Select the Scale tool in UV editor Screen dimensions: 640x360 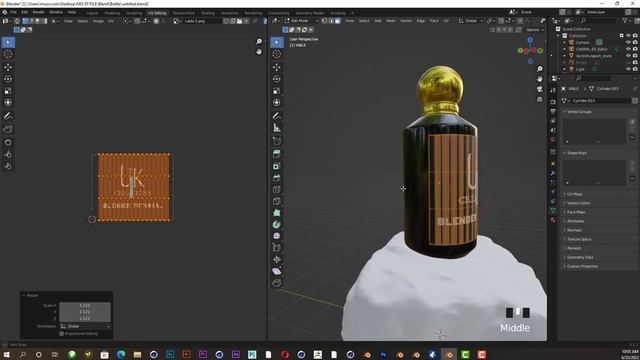pos(8,91)
